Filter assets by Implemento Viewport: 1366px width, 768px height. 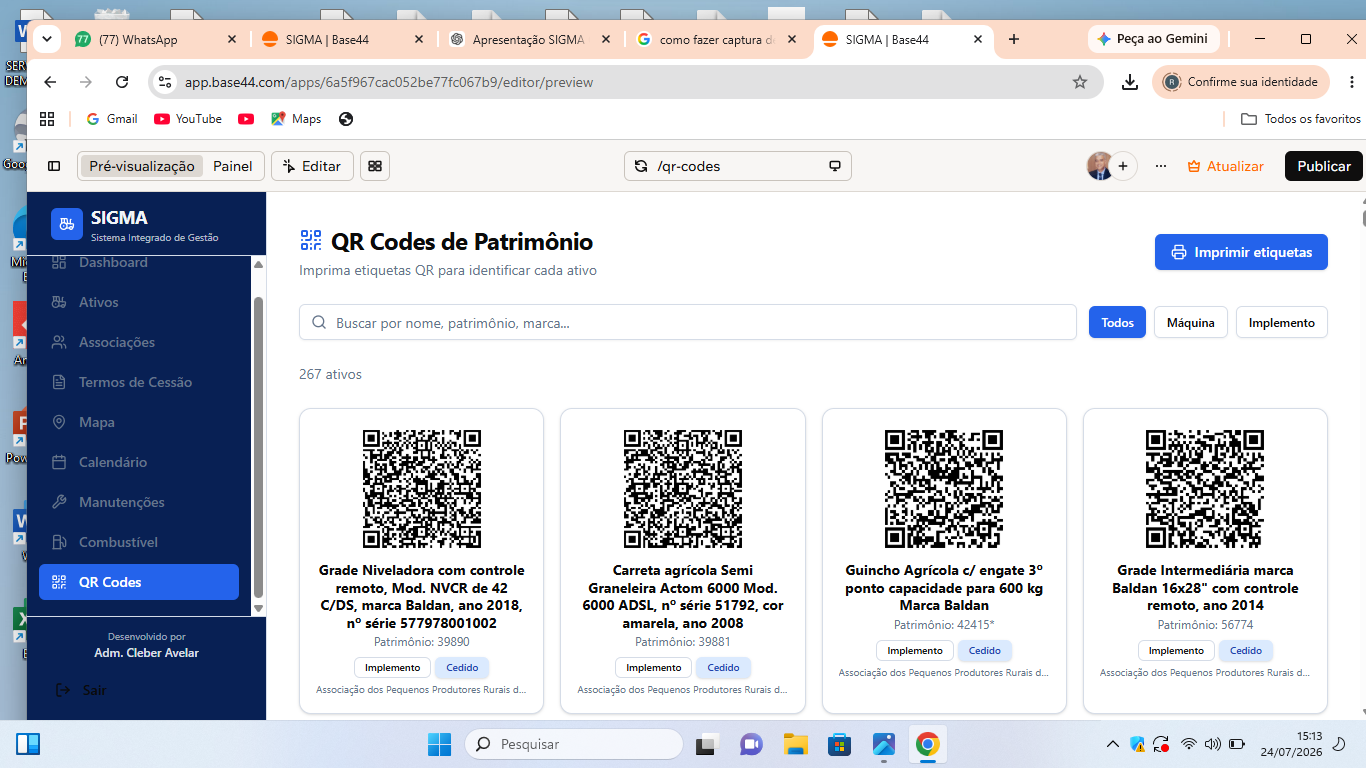pos(1282,322)
